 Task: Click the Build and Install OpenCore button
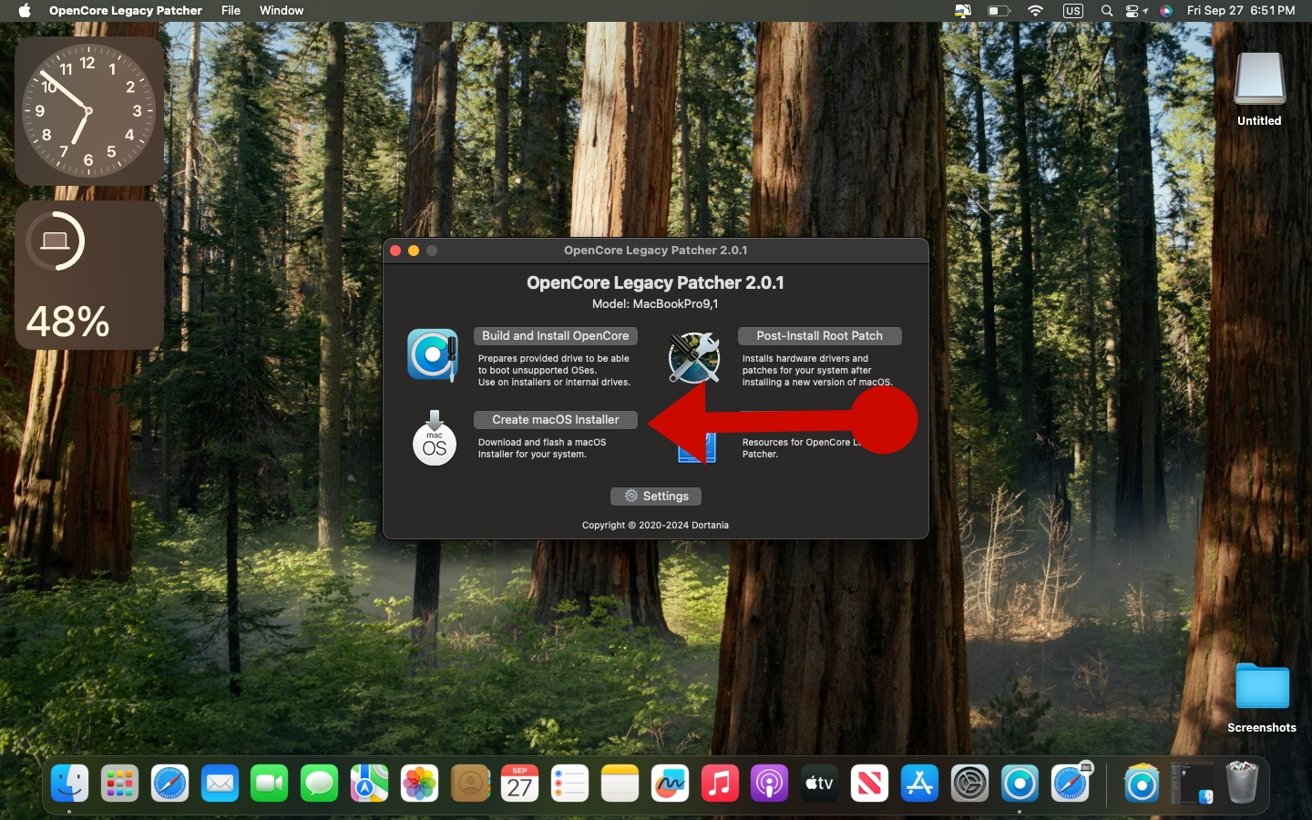[x=555, y=336]
